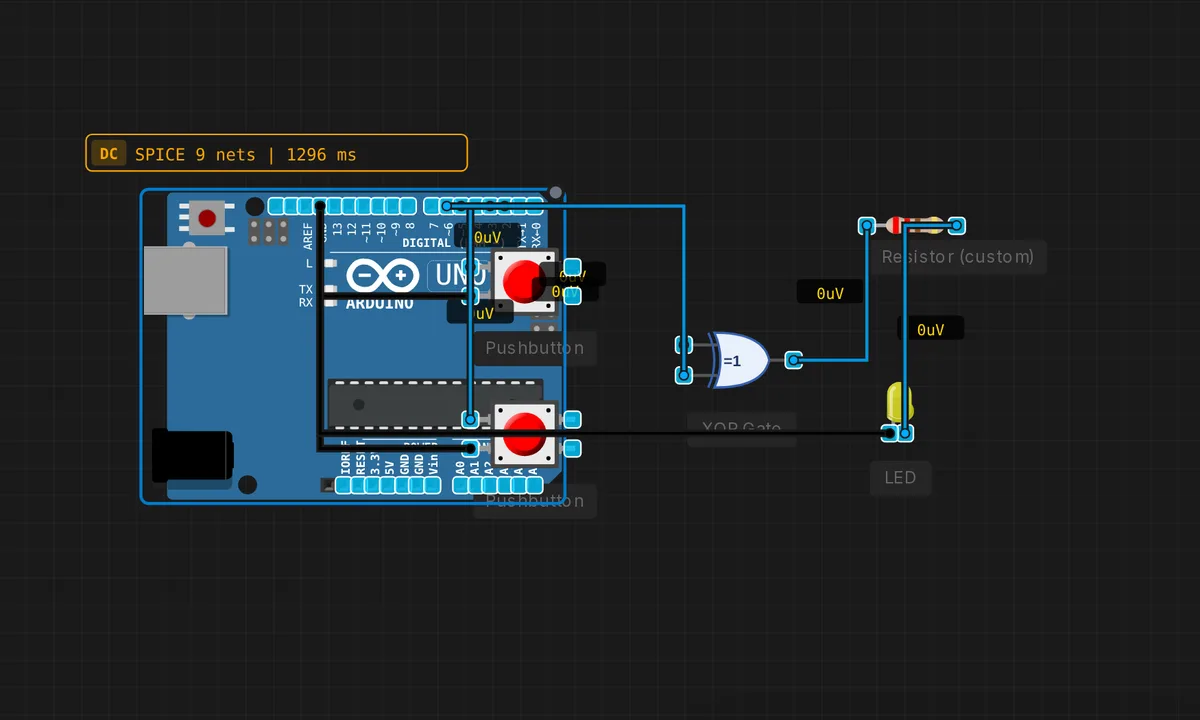Click the red reset button on the Arduino
Viewport: 1200px width, 720px height.
coord(208,217)
